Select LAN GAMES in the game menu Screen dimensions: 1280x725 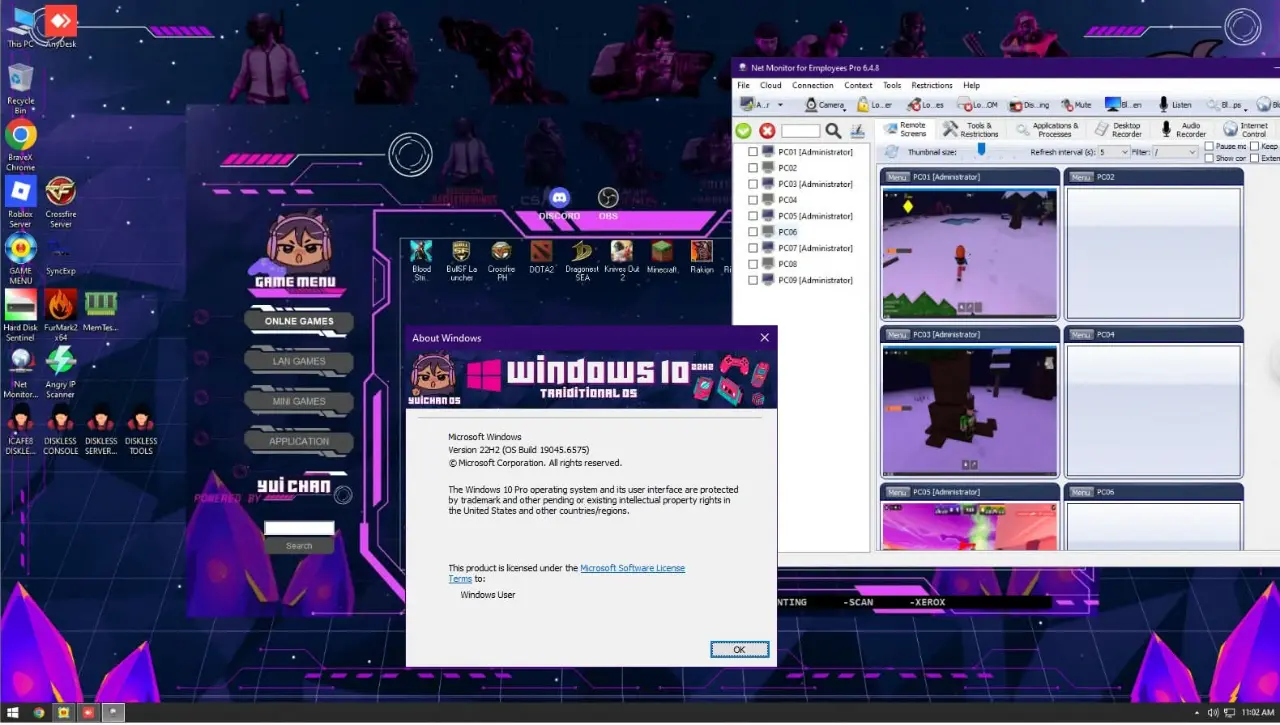pyautogui.click(x=299, y=361)
